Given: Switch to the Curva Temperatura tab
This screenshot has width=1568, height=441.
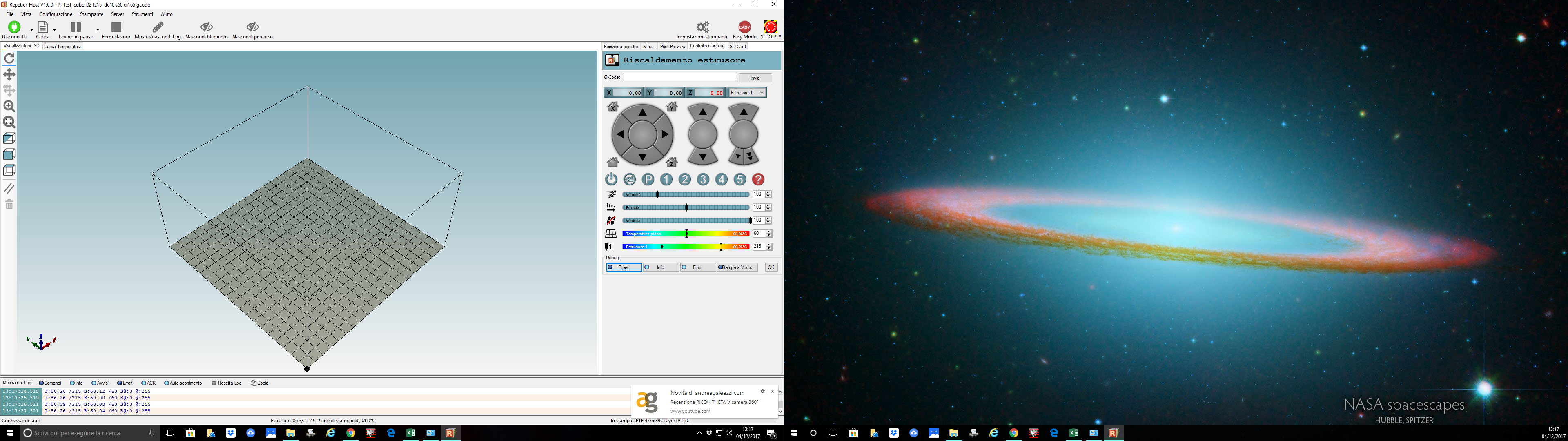Looking at the screenshot, I should (63, 46).
